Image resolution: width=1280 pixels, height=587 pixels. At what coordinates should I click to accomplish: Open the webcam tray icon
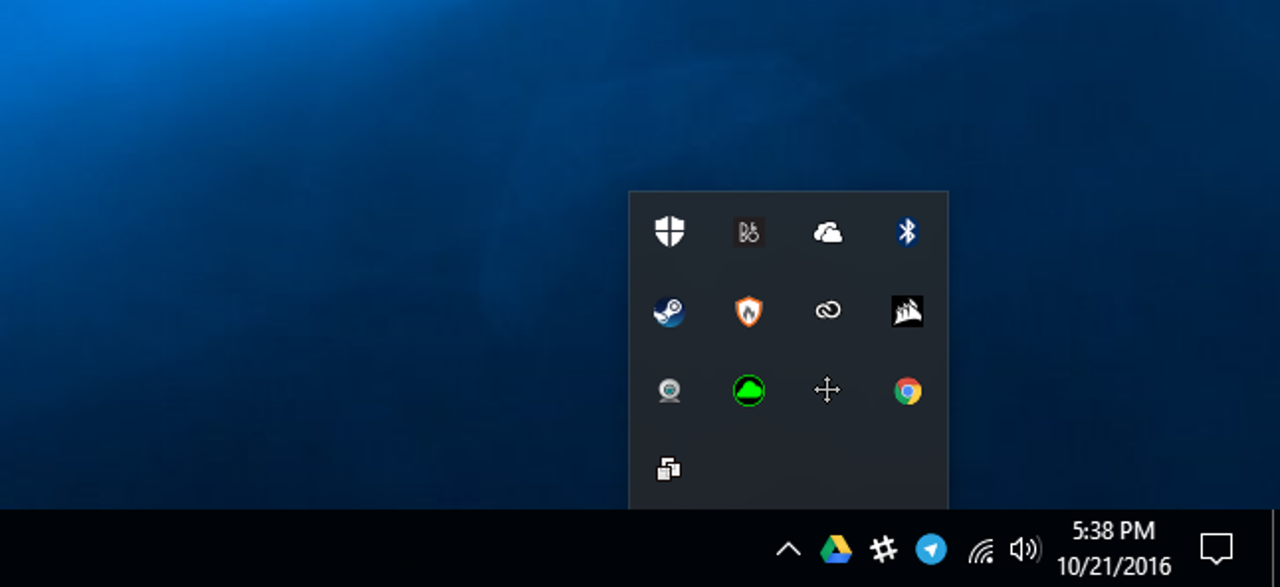tap(669, 390)
